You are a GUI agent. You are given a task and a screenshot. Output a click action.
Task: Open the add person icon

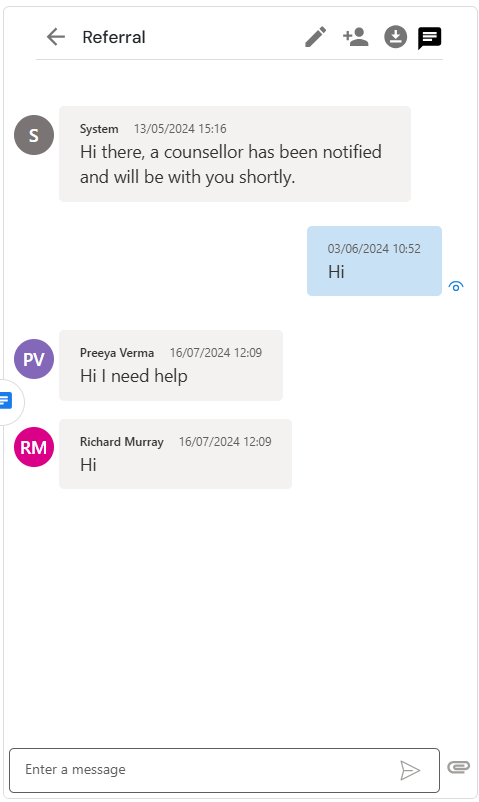point(356,37)
